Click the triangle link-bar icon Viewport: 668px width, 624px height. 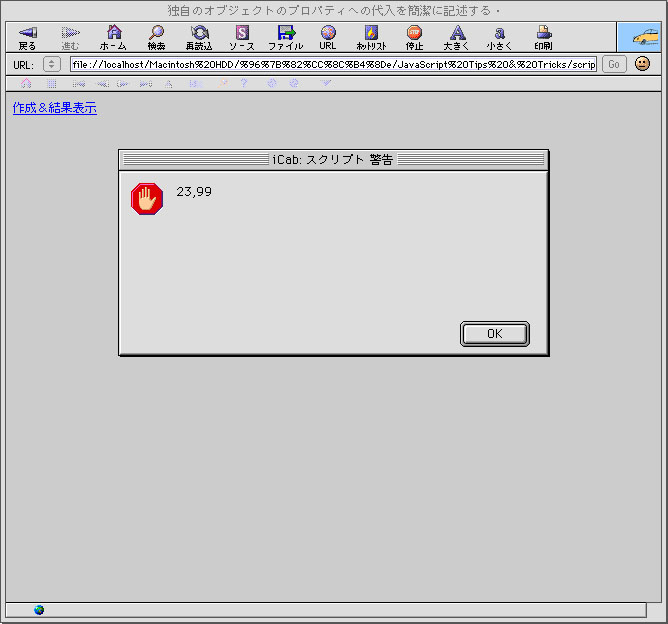click(x=169, y=83)
